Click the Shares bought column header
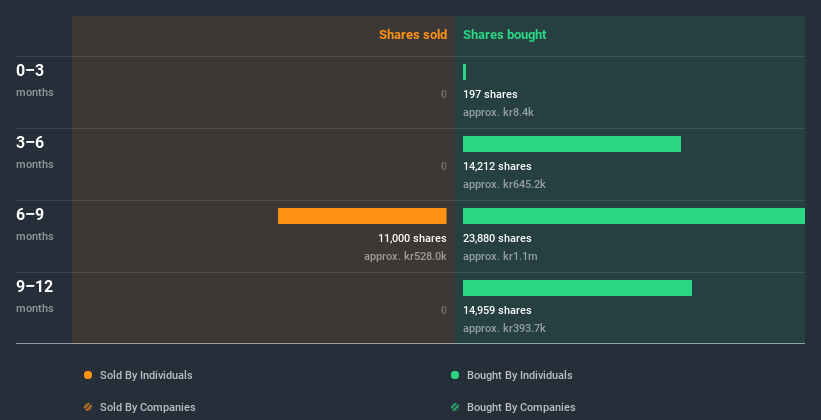Screen dimensions: 821x420 505,35
